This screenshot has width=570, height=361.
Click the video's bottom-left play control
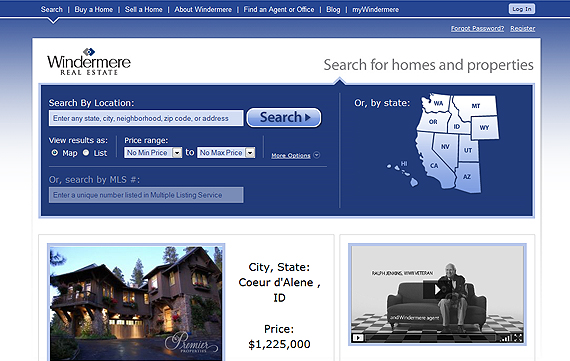click(x=358, y=338)
